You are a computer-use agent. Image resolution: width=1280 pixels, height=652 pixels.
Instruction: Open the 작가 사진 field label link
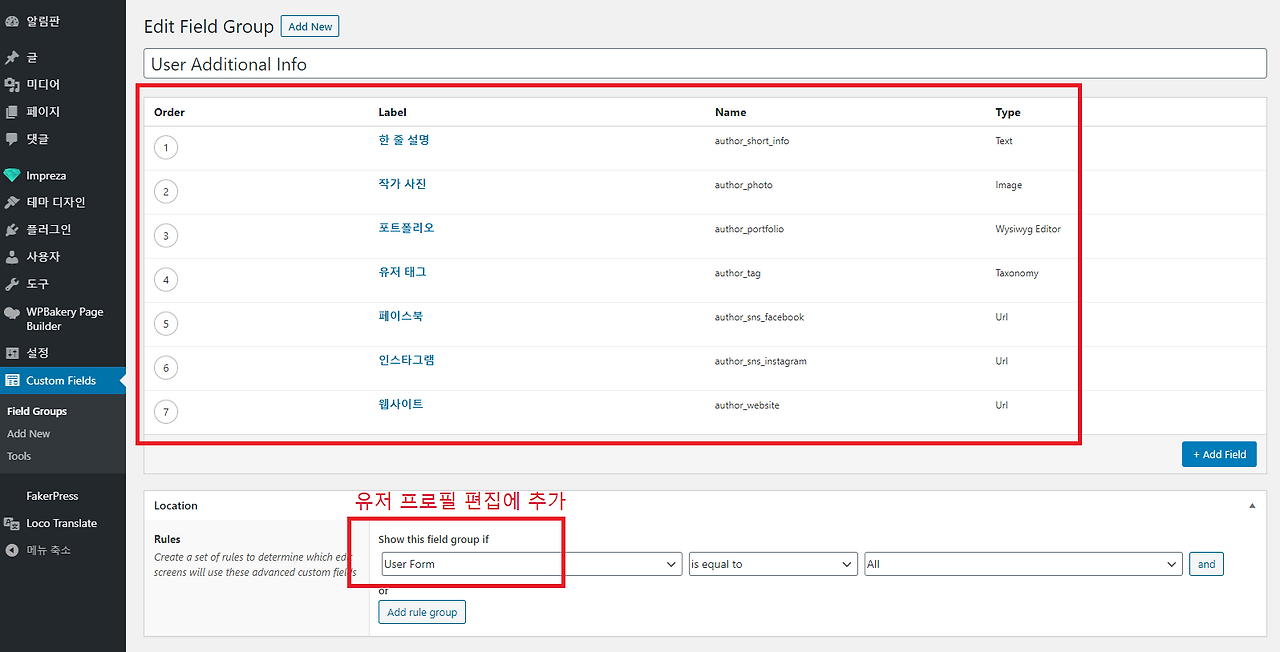(x=403, y=184)
